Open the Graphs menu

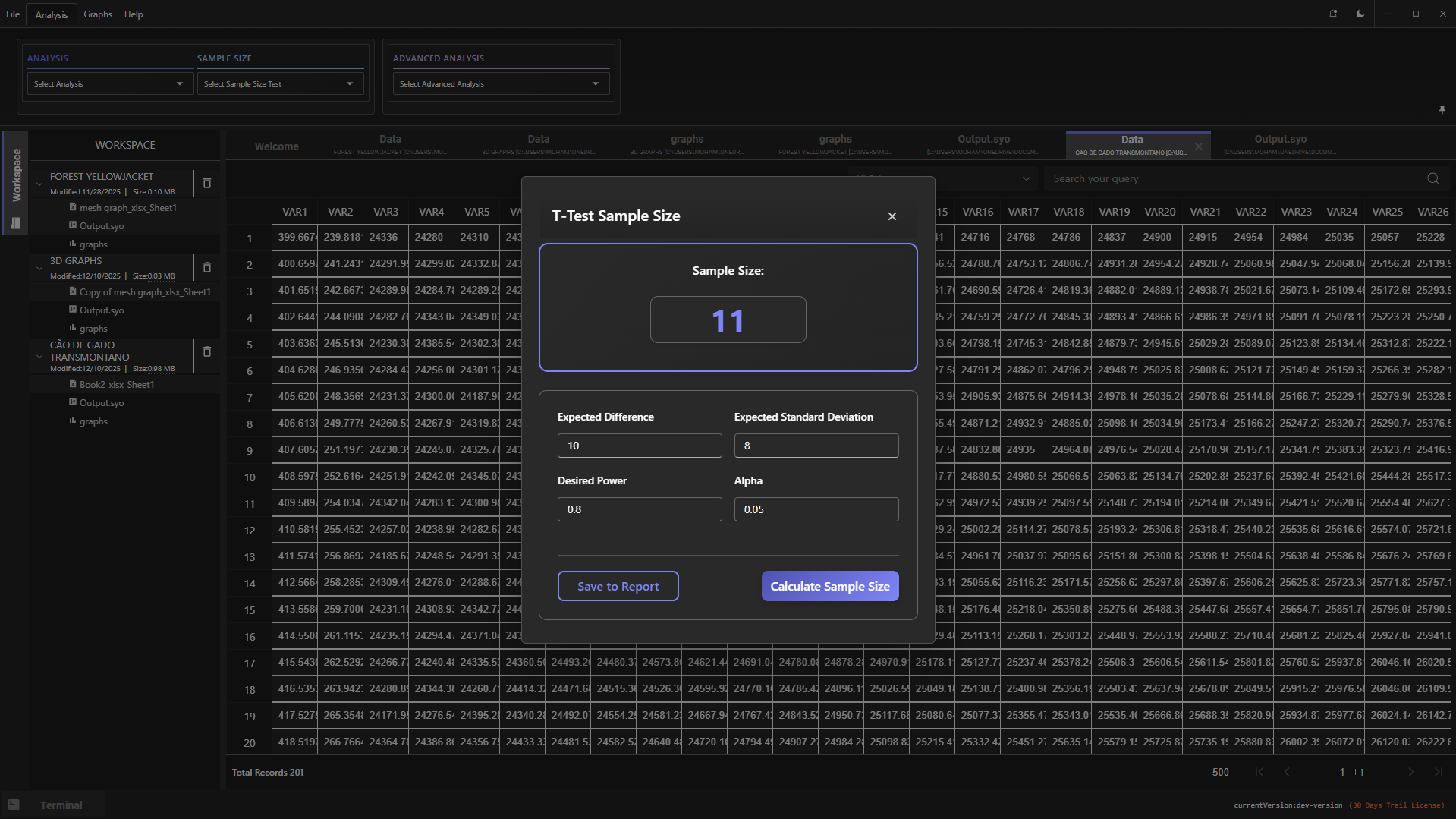point(98,14)
